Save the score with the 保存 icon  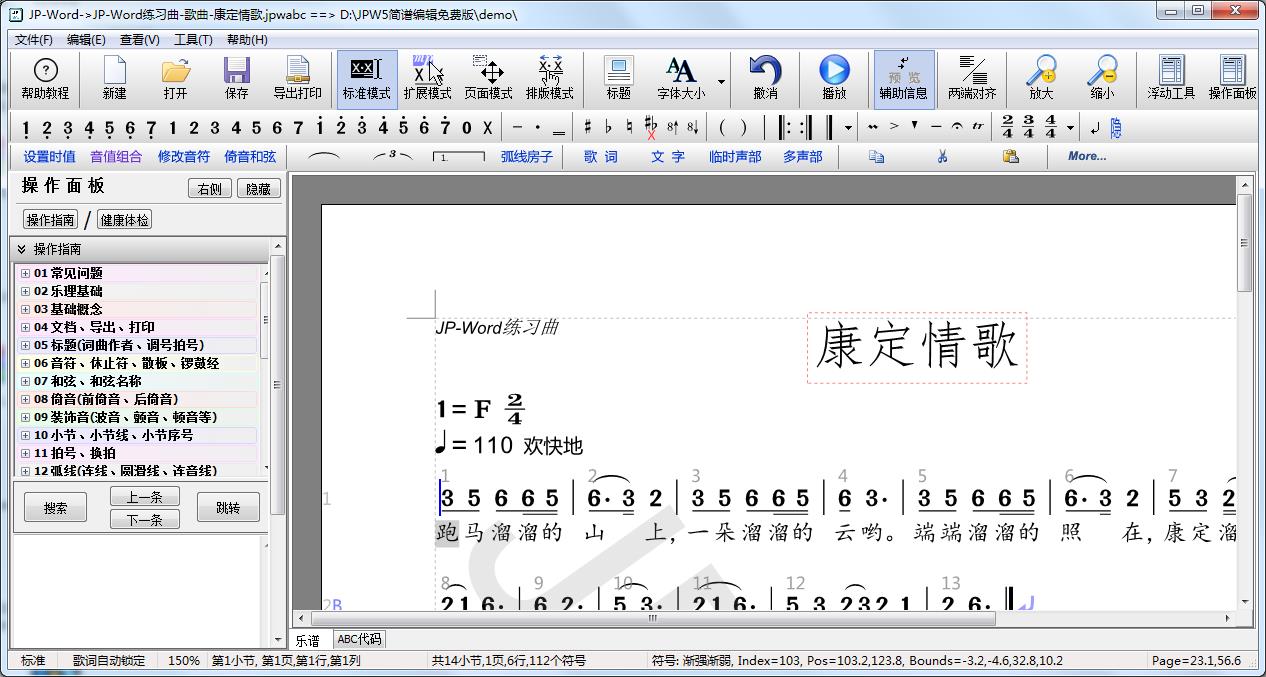(236, 78)
